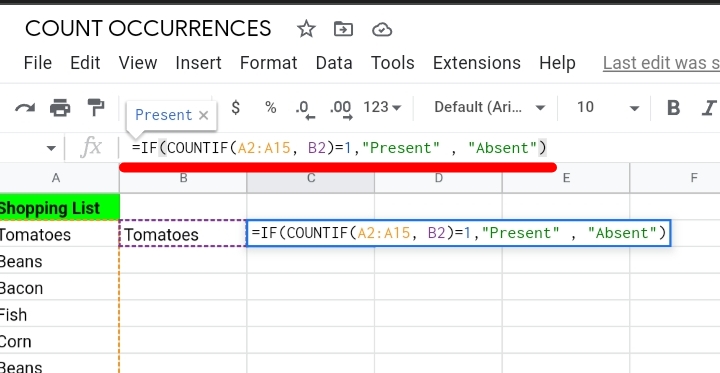This screenshot has height=373, width=720.
Task: Select Tomatoes cell in column A
Action: coord(59,234)
